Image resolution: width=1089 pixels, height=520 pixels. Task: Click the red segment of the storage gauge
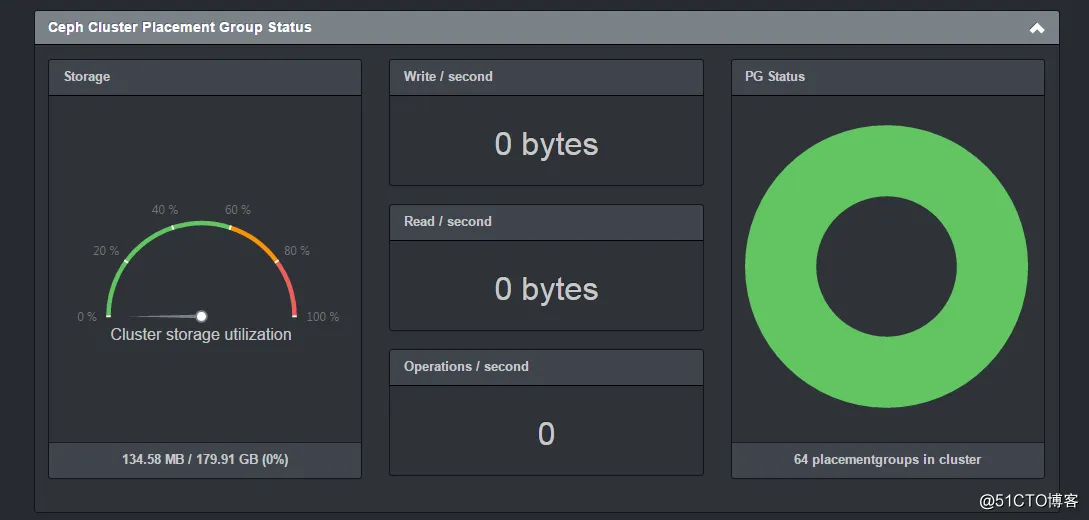(x=289, y=288)
